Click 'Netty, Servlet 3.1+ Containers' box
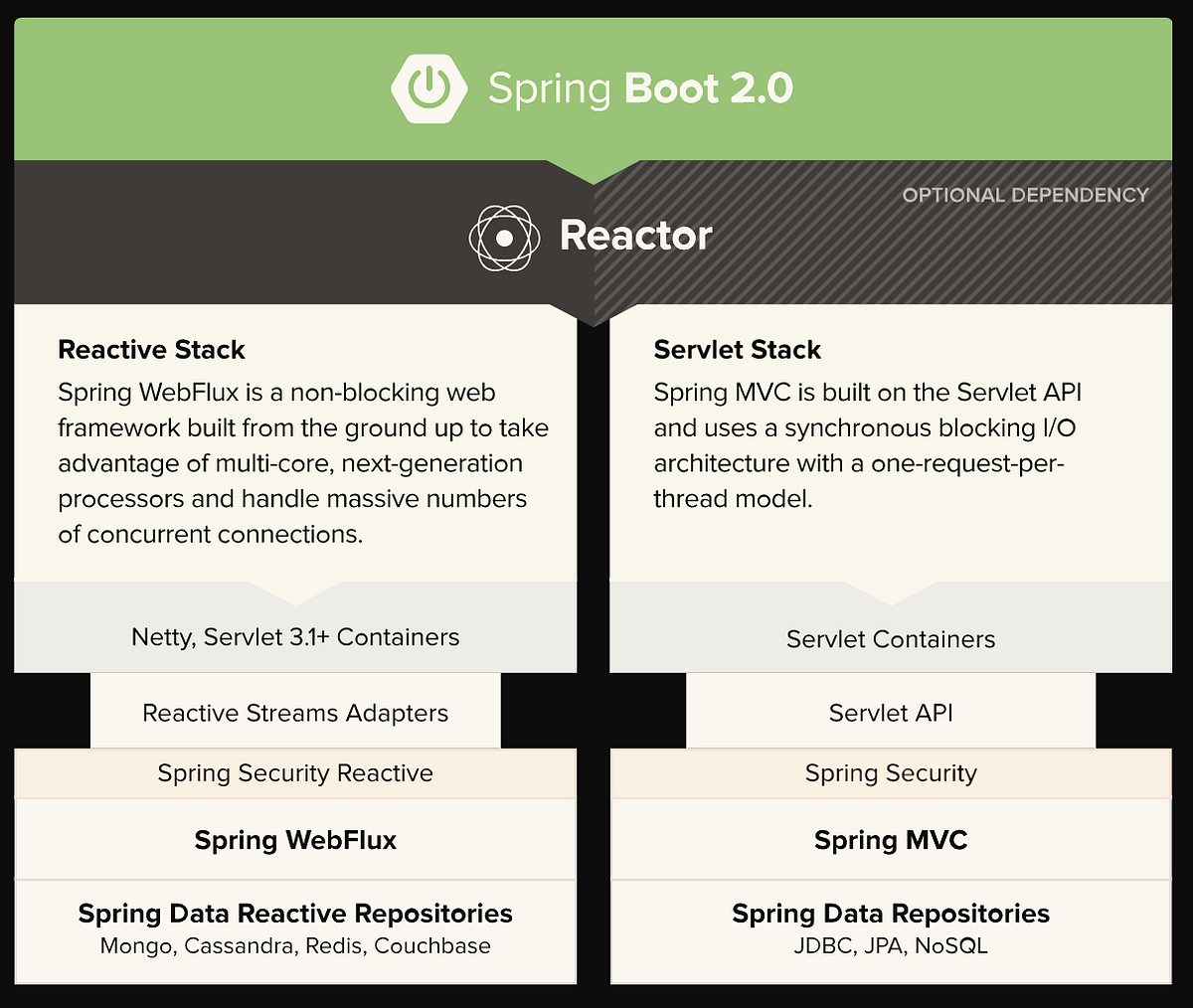This screenshot has height=1008, width=1193. (295, 628)
